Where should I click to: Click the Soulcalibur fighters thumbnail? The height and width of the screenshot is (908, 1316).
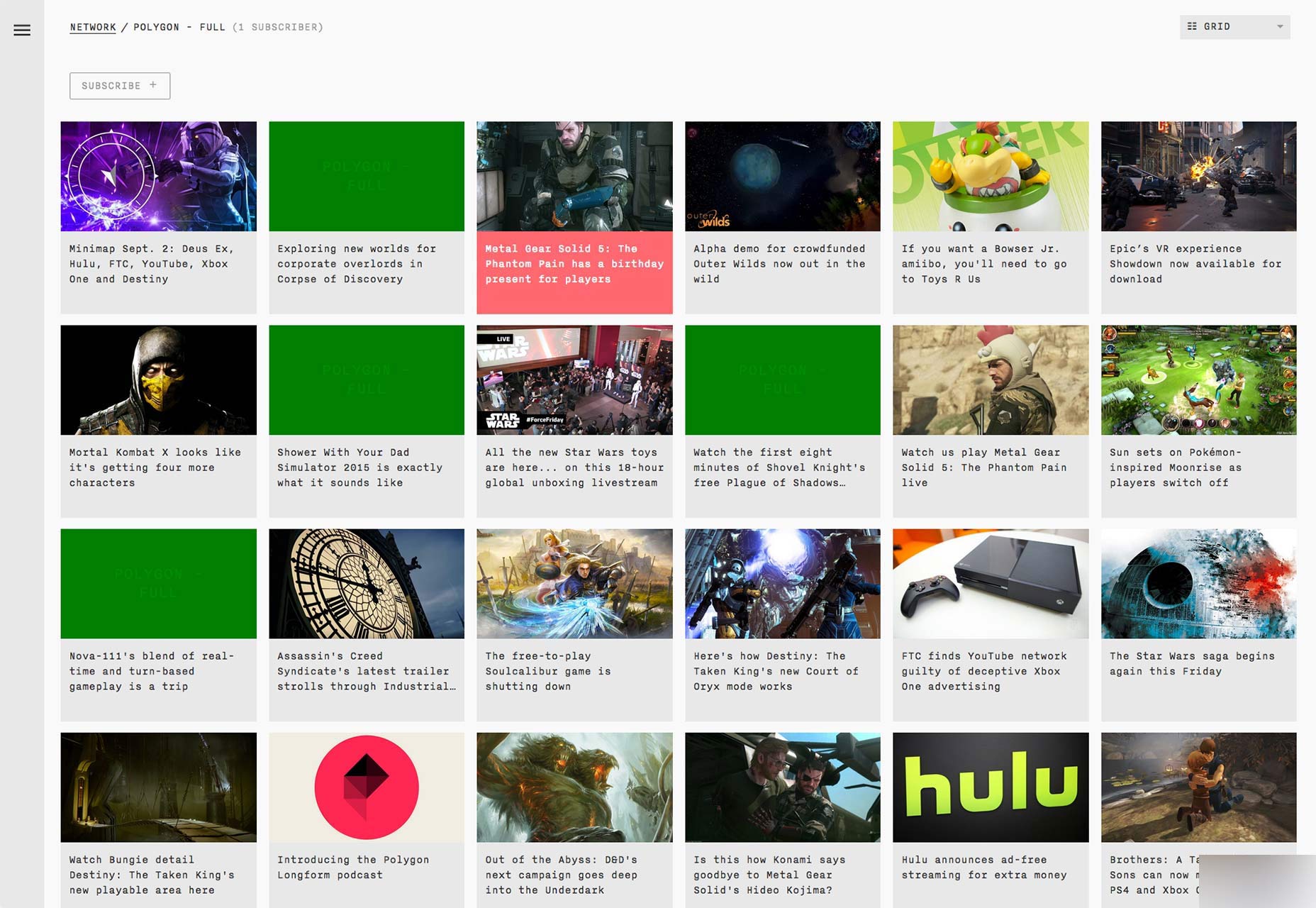tap(574, 584)
